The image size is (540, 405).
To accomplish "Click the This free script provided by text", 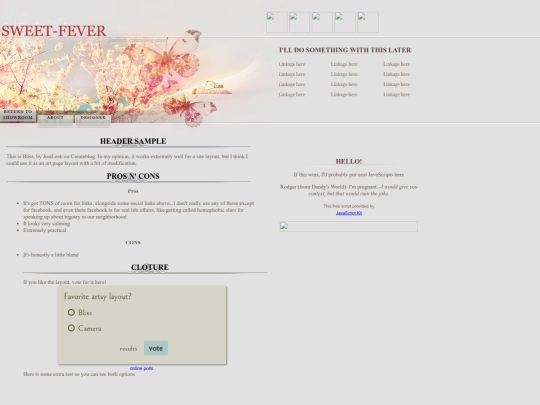I will point(349,206).
